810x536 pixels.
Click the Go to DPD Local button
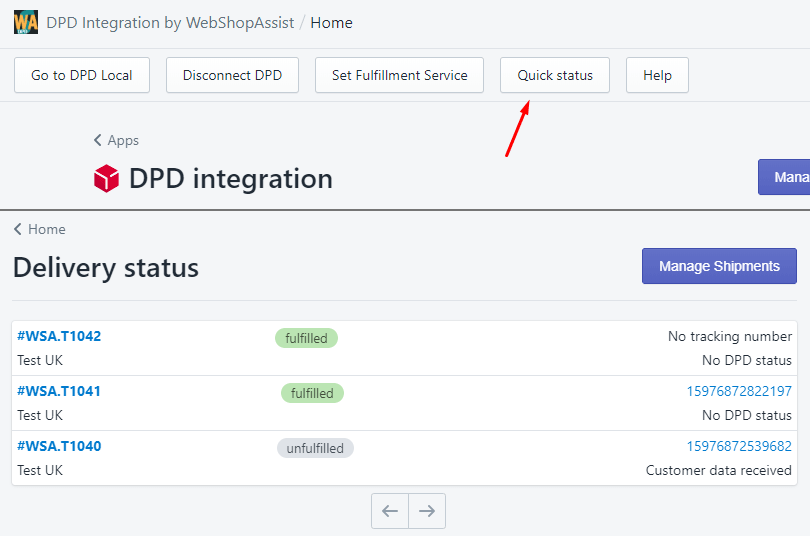tap(82, 75)
